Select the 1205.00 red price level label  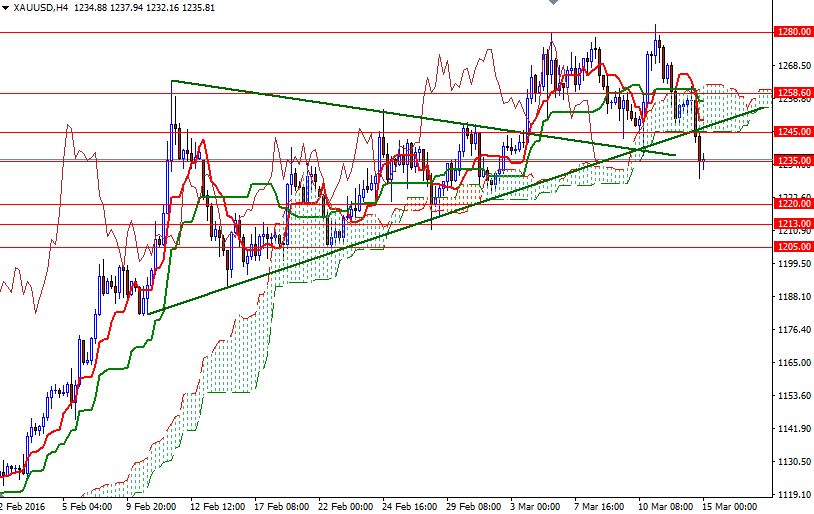point(792,246)
